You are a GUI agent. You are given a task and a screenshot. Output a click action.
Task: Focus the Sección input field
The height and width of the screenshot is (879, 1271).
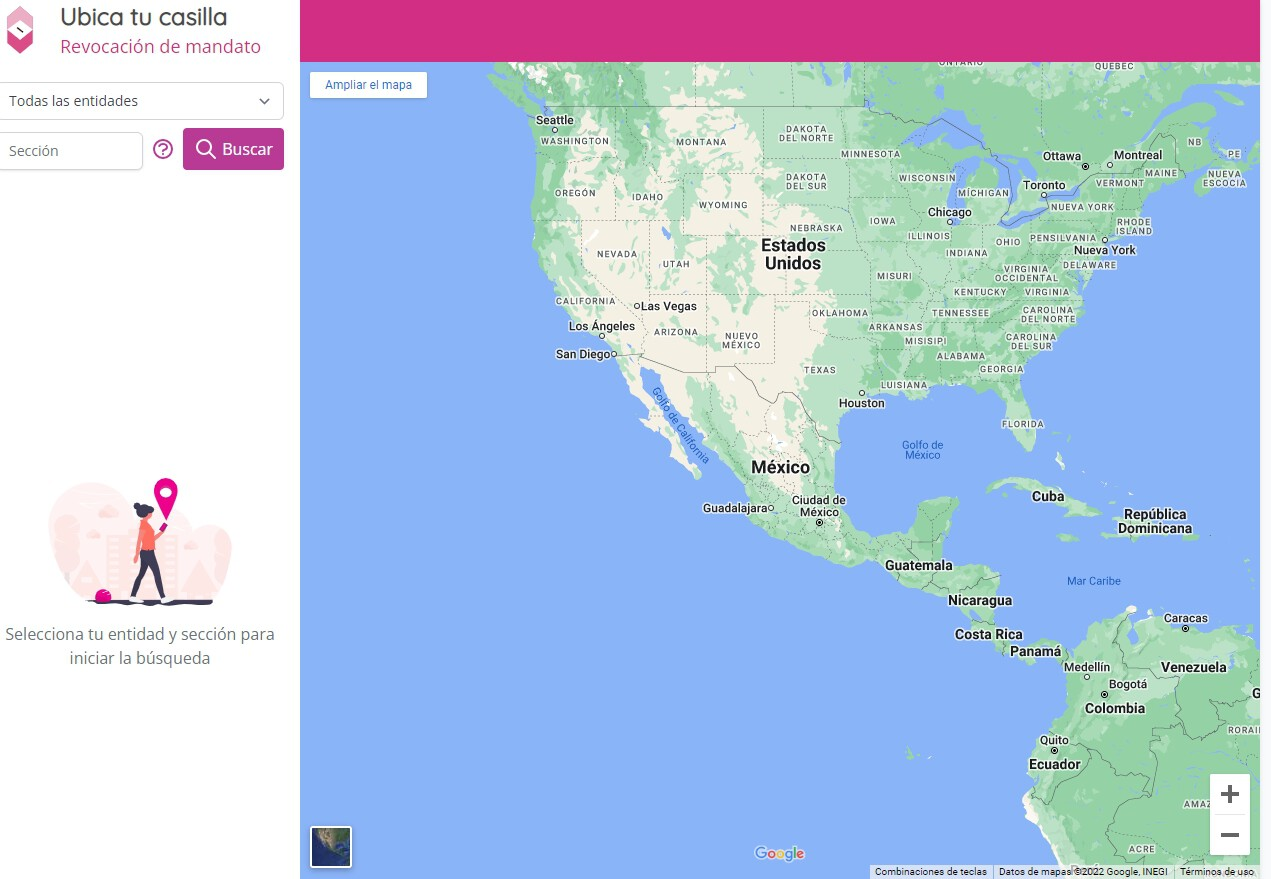pyautogui.click(x=70, y=151)
